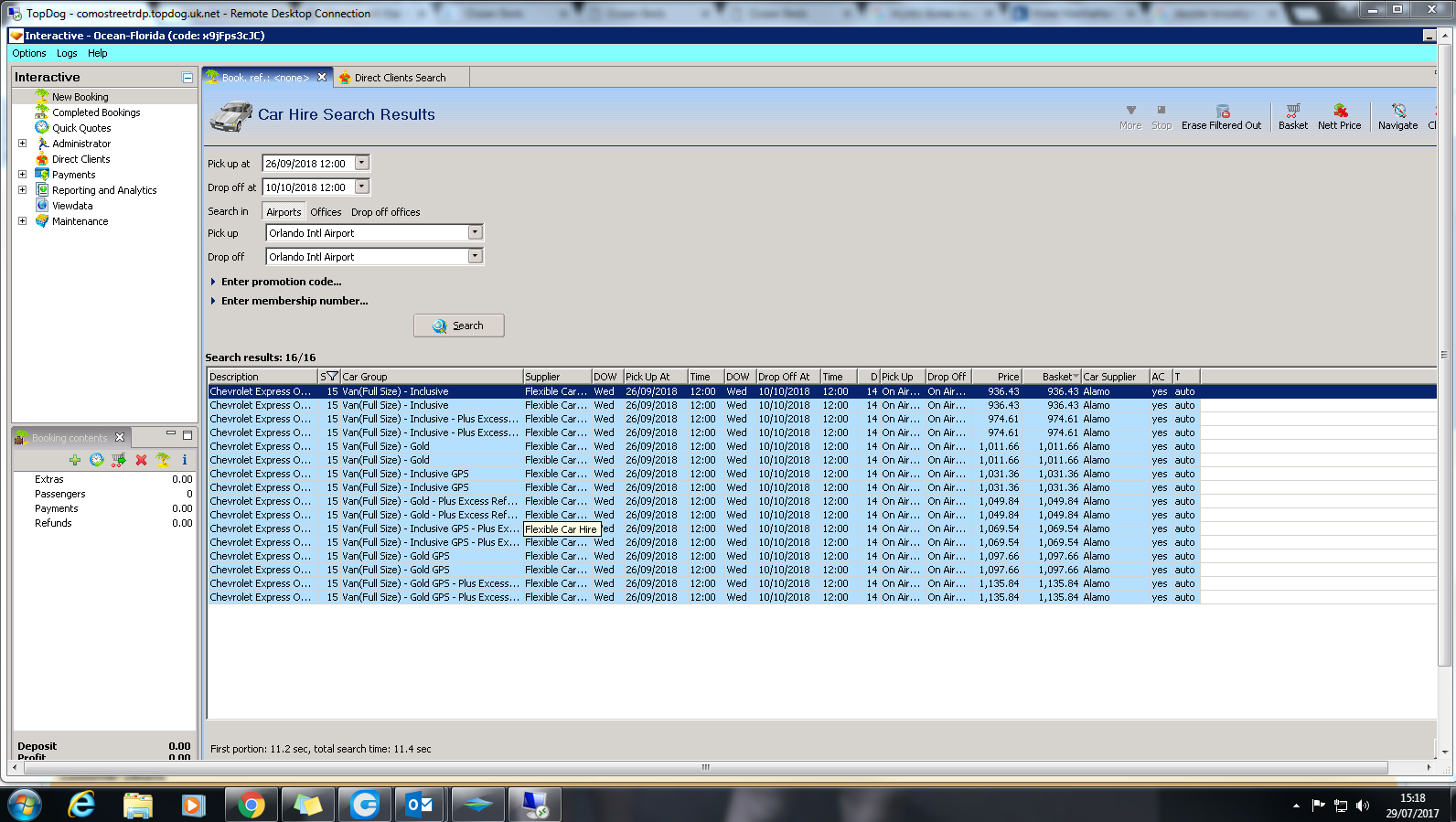Open the Options menu
The width and height of the screenshot is (1456, 822).
click(29, 53)
